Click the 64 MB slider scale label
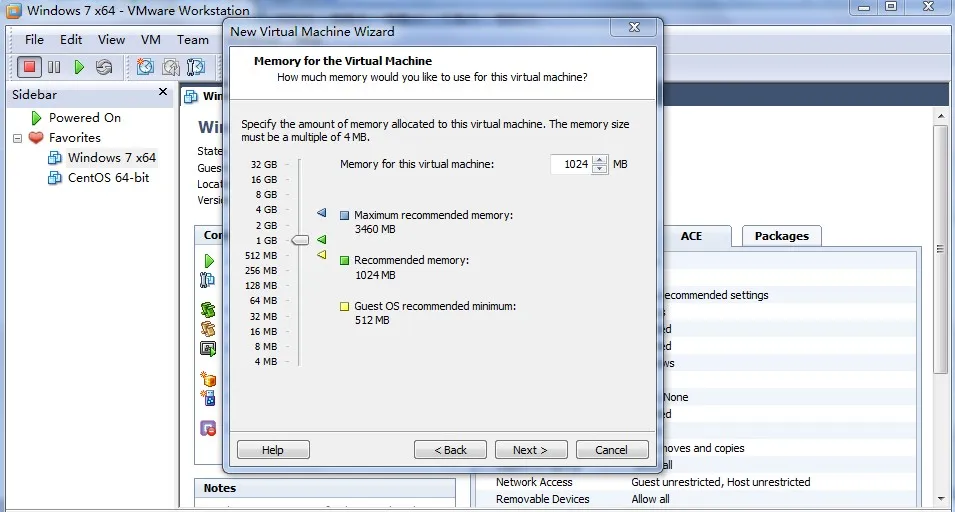955x512 pixels. pos(263,301)
